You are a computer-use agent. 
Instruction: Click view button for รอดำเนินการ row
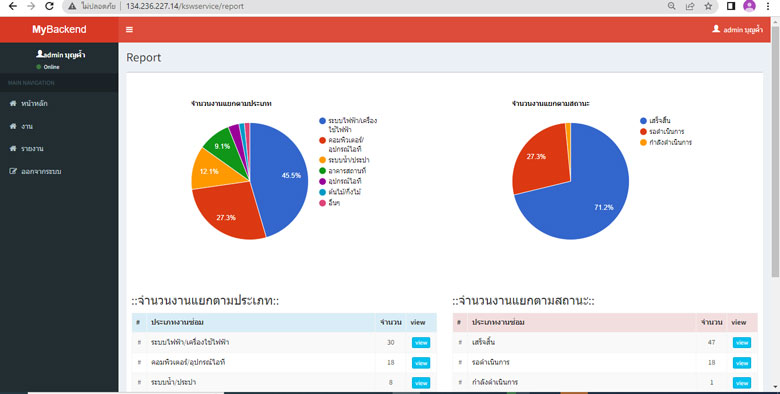tap(742, 363)
